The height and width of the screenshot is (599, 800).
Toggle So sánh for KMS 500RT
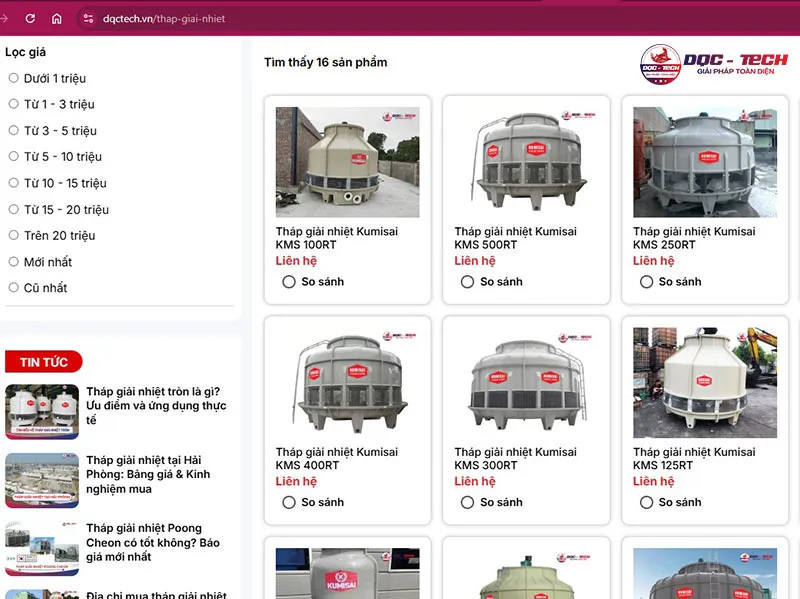467,282
